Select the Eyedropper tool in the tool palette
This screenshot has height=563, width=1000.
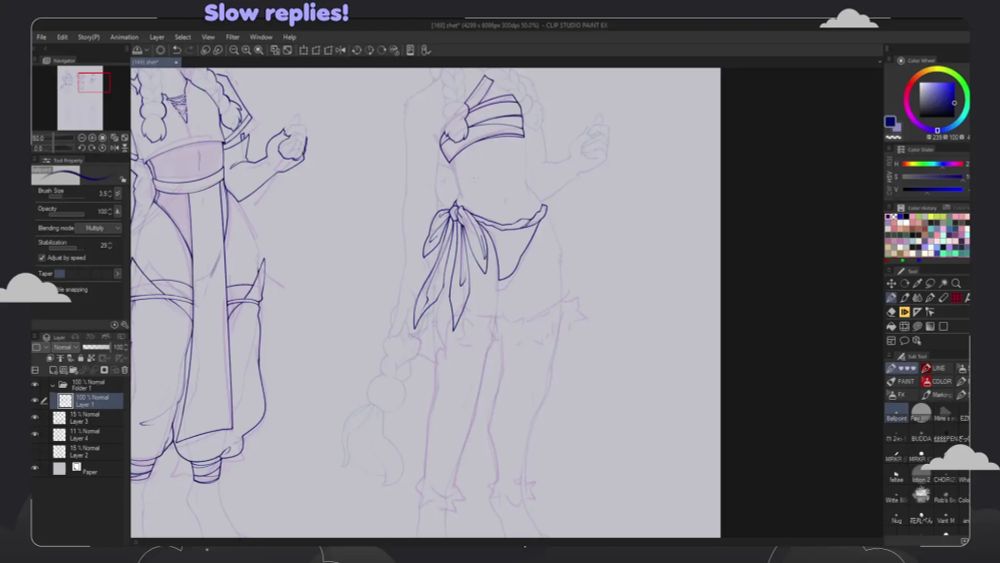[x=917, y=283]
